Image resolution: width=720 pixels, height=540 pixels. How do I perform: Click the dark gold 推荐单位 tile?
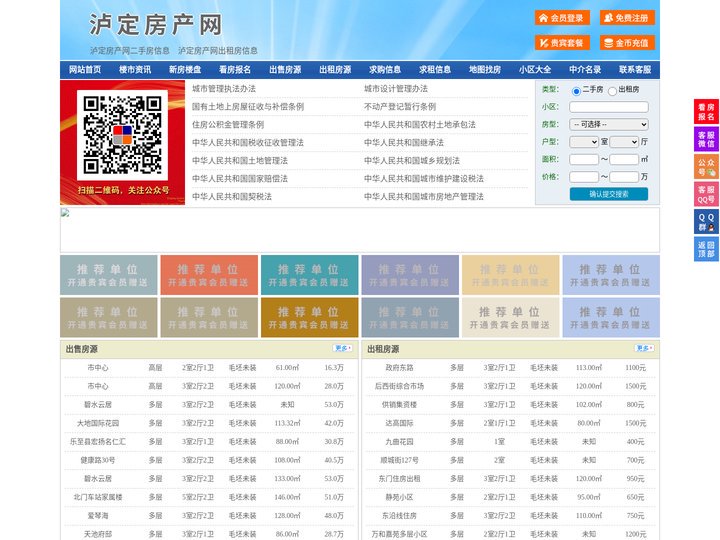click(309, 317)
